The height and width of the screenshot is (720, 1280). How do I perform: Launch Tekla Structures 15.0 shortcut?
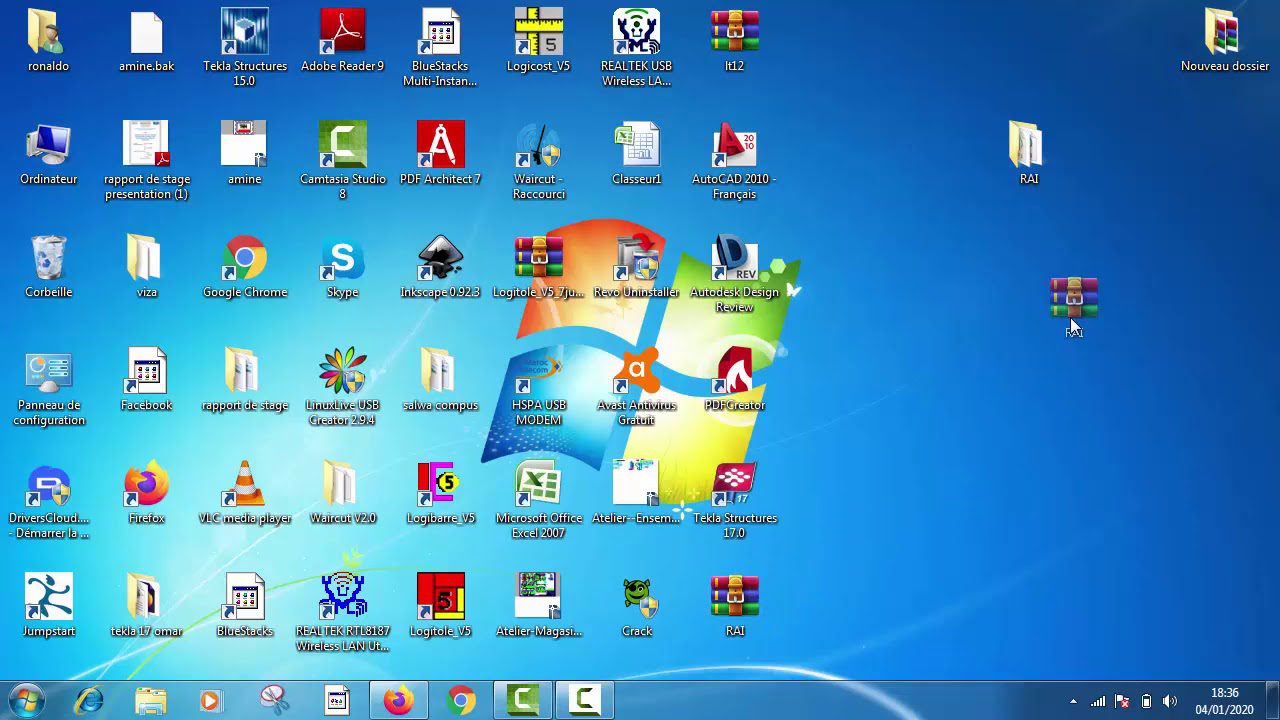tap(244, 33)
